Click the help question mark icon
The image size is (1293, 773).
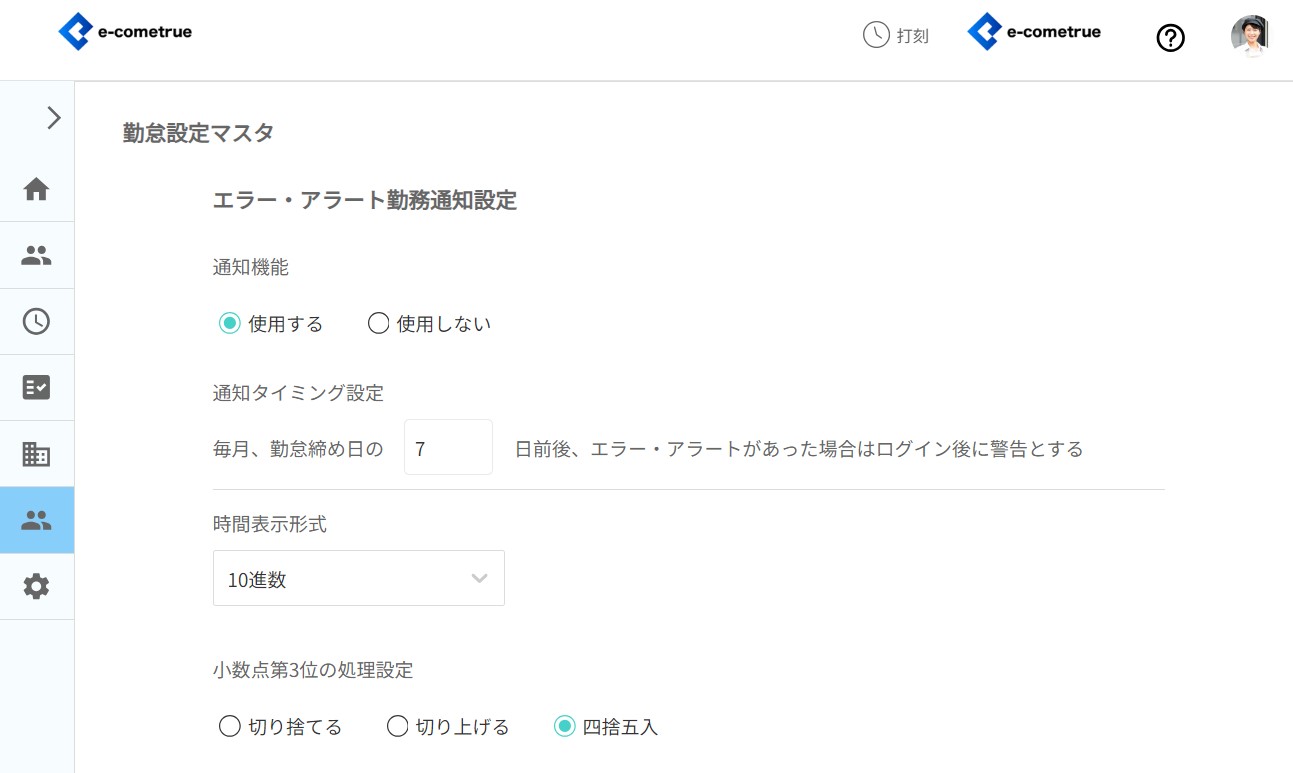point(1170,38)
